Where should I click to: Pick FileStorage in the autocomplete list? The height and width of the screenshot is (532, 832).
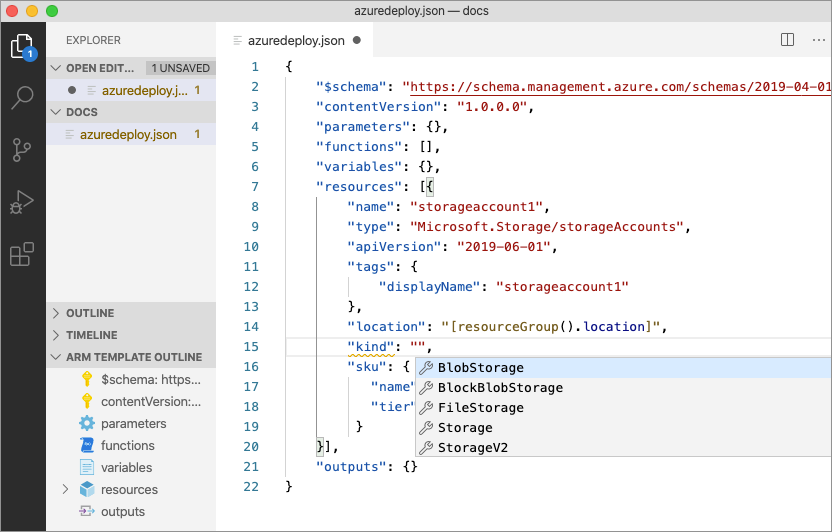(x=480, y=408)
